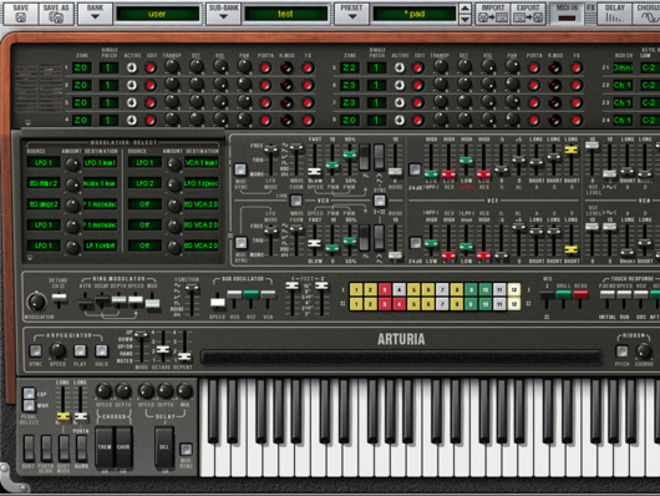Screen dimensions: 660x496
Task: Step to the next preset with down arrow
Action: click(465, 19)
